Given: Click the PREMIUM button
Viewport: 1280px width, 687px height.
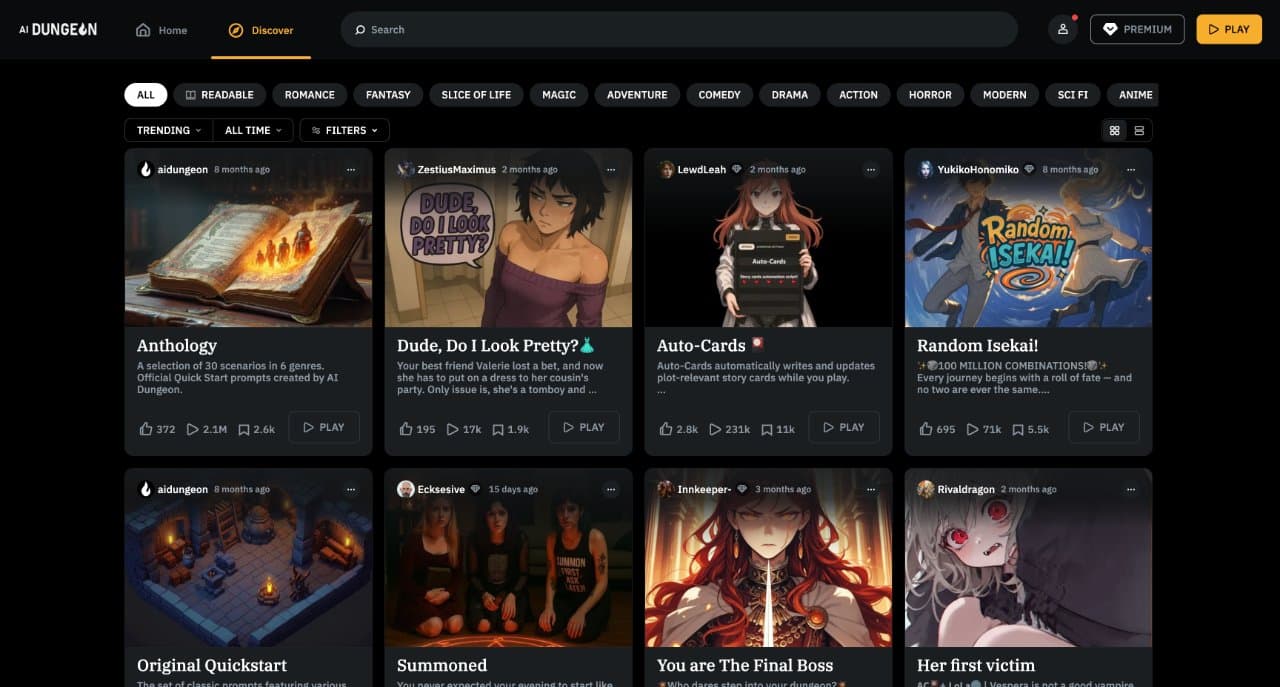Looking at the screenshot, I should click(x=1137, y=29).
